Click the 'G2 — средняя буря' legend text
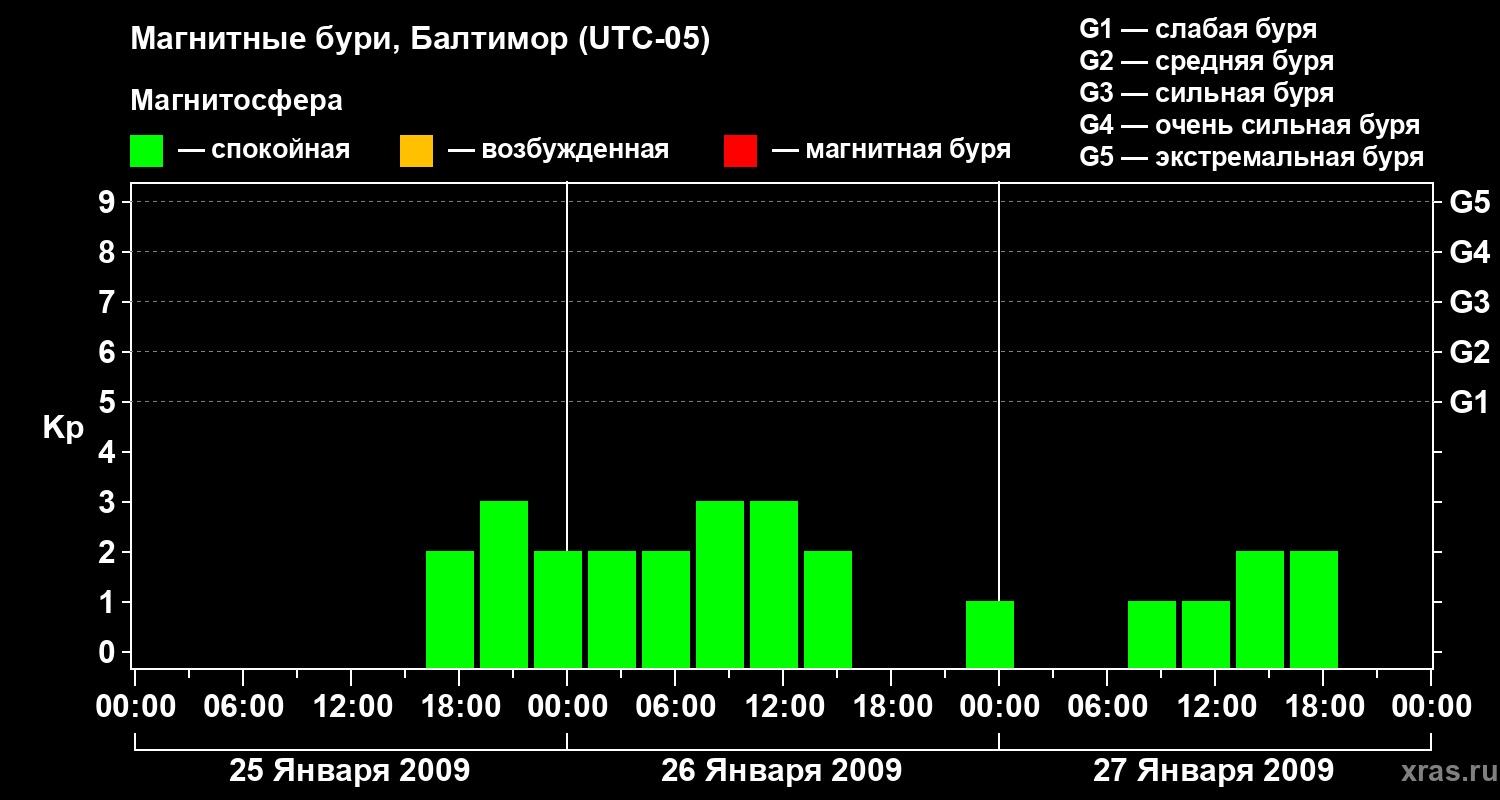 [x=1207, y=62]
